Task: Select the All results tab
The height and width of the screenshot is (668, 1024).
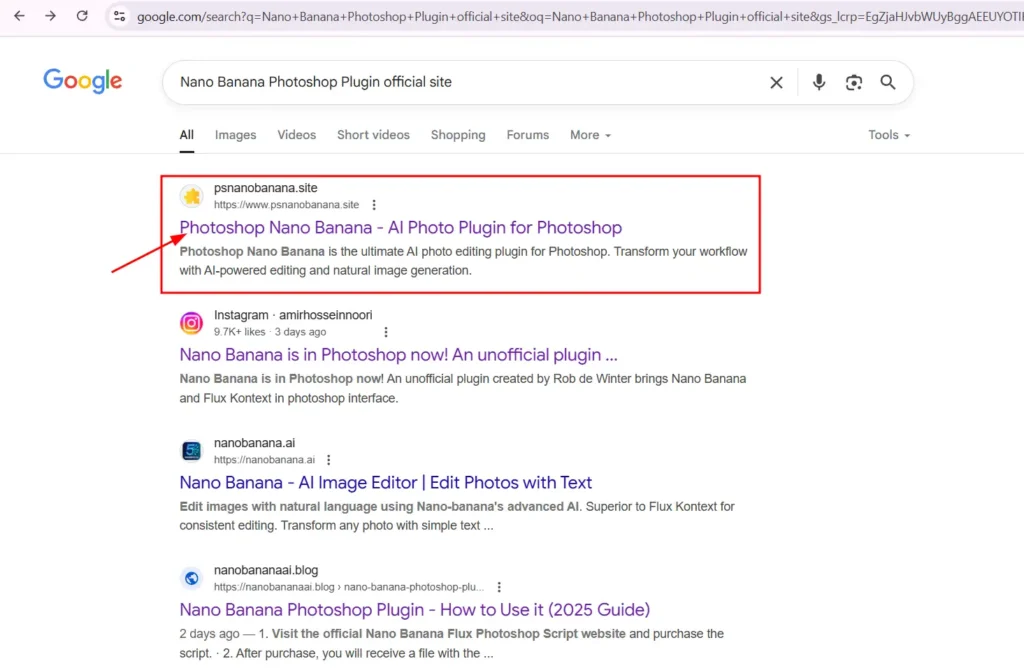Action: [x=187, y=135]
